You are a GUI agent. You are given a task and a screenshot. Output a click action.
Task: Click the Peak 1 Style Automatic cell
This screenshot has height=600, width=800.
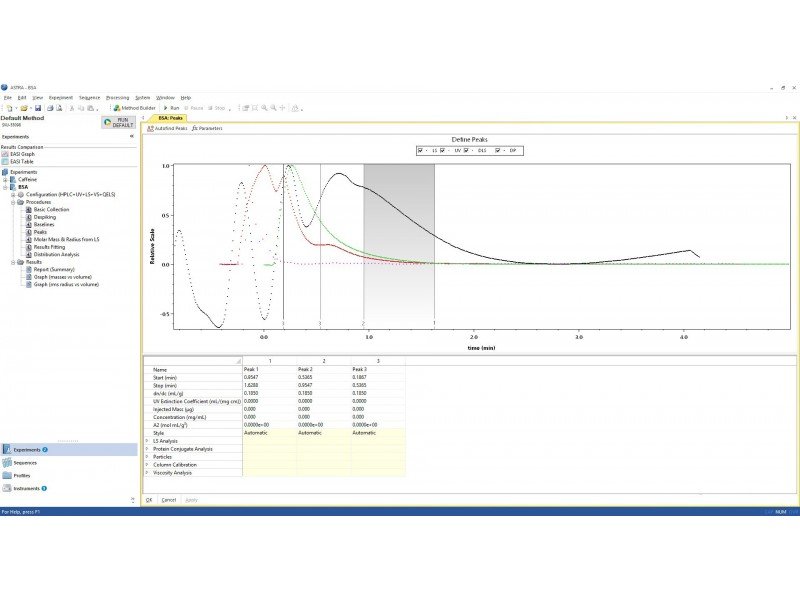(269, 433)
